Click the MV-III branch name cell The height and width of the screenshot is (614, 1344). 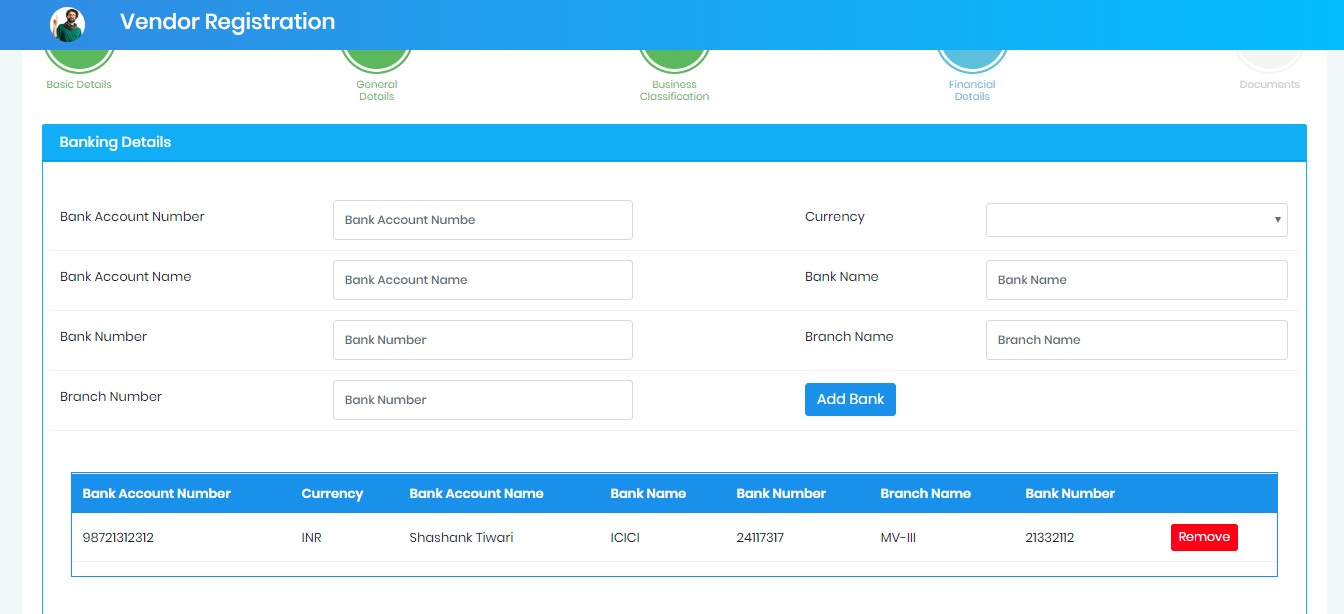[898, 538]
